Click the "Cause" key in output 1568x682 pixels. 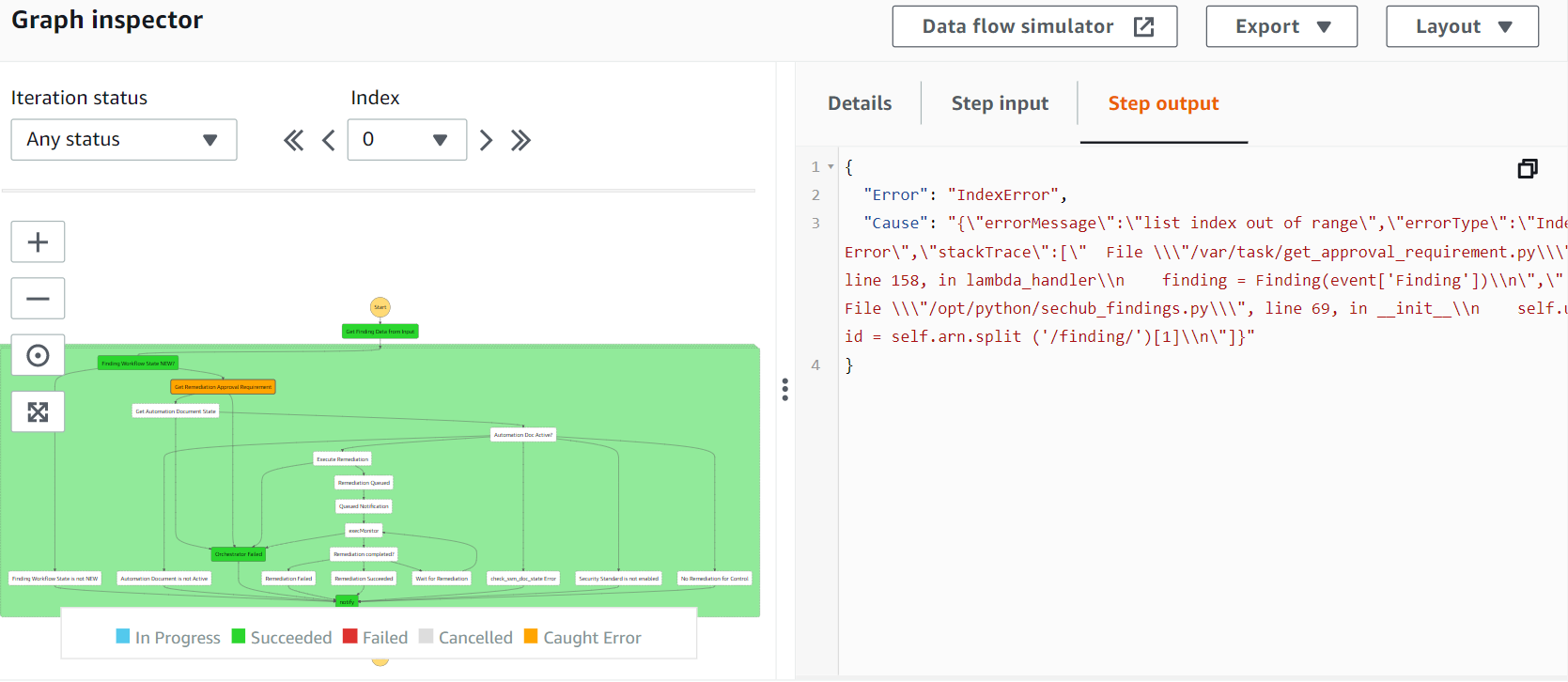tap(895, 223)
